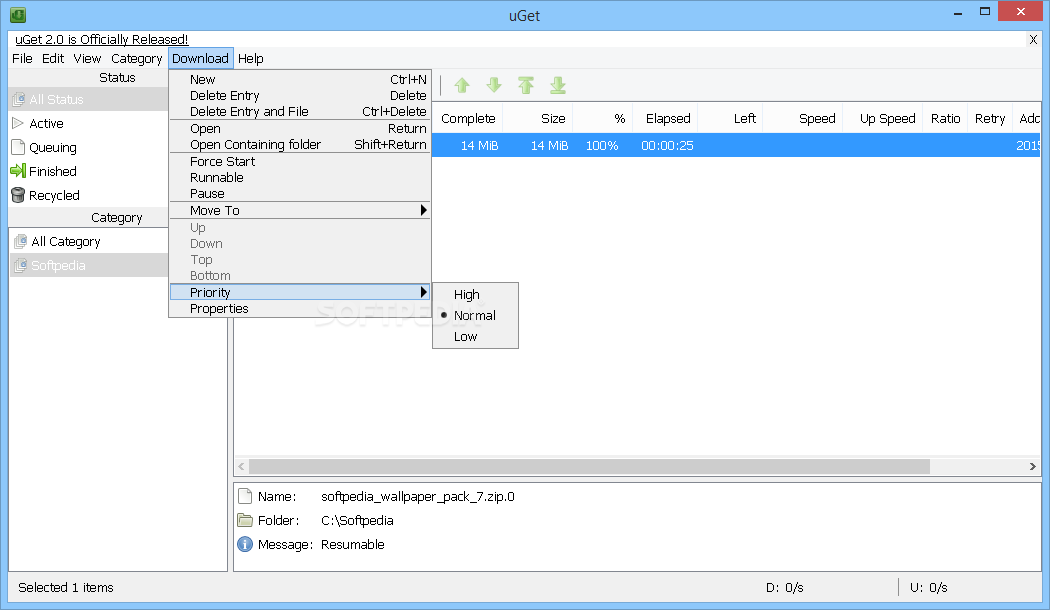1050x610 pixels.
Task: Choose Delete Entry in Download menu
Action: [x=300, y=96]
